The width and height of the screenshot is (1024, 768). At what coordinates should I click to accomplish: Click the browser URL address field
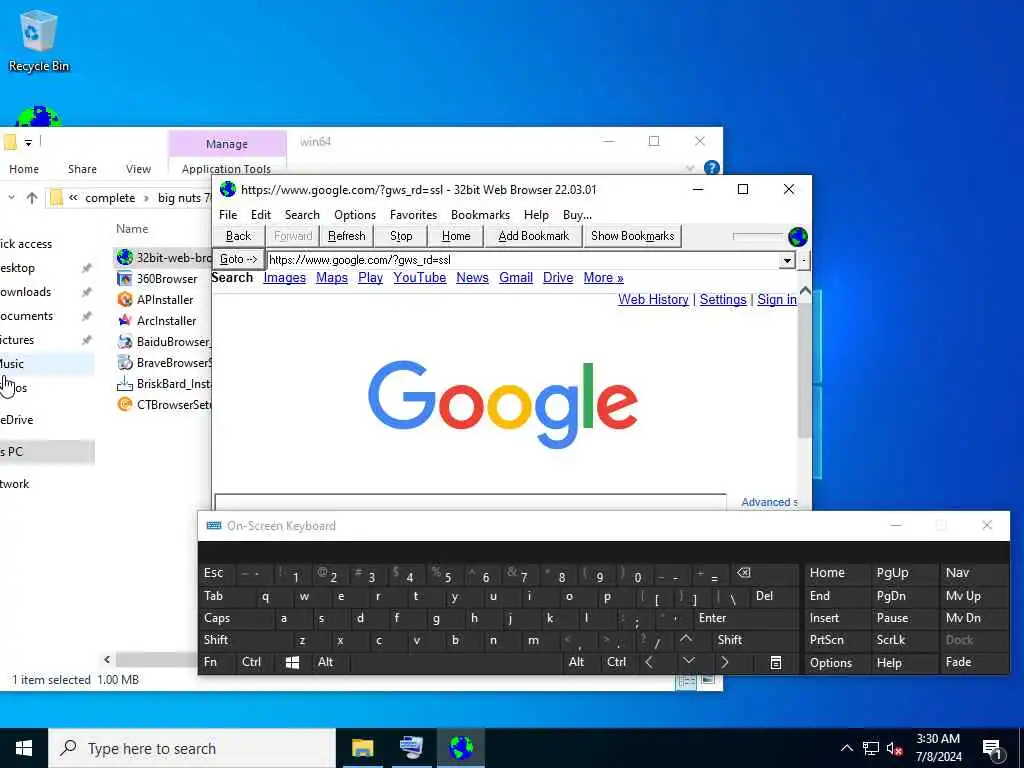click(x=523, y=260)
